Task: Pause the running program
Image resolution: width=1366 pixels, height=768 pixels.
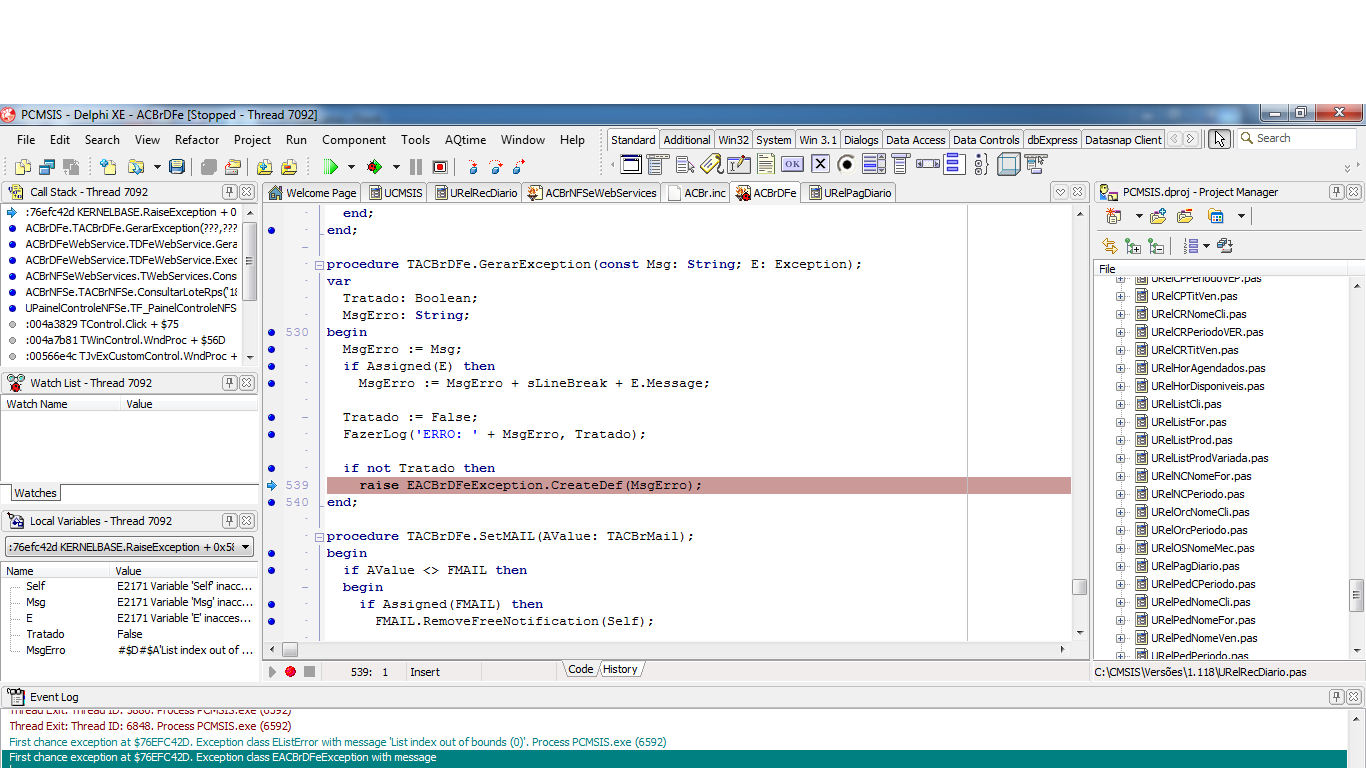Action: [416, 167]
